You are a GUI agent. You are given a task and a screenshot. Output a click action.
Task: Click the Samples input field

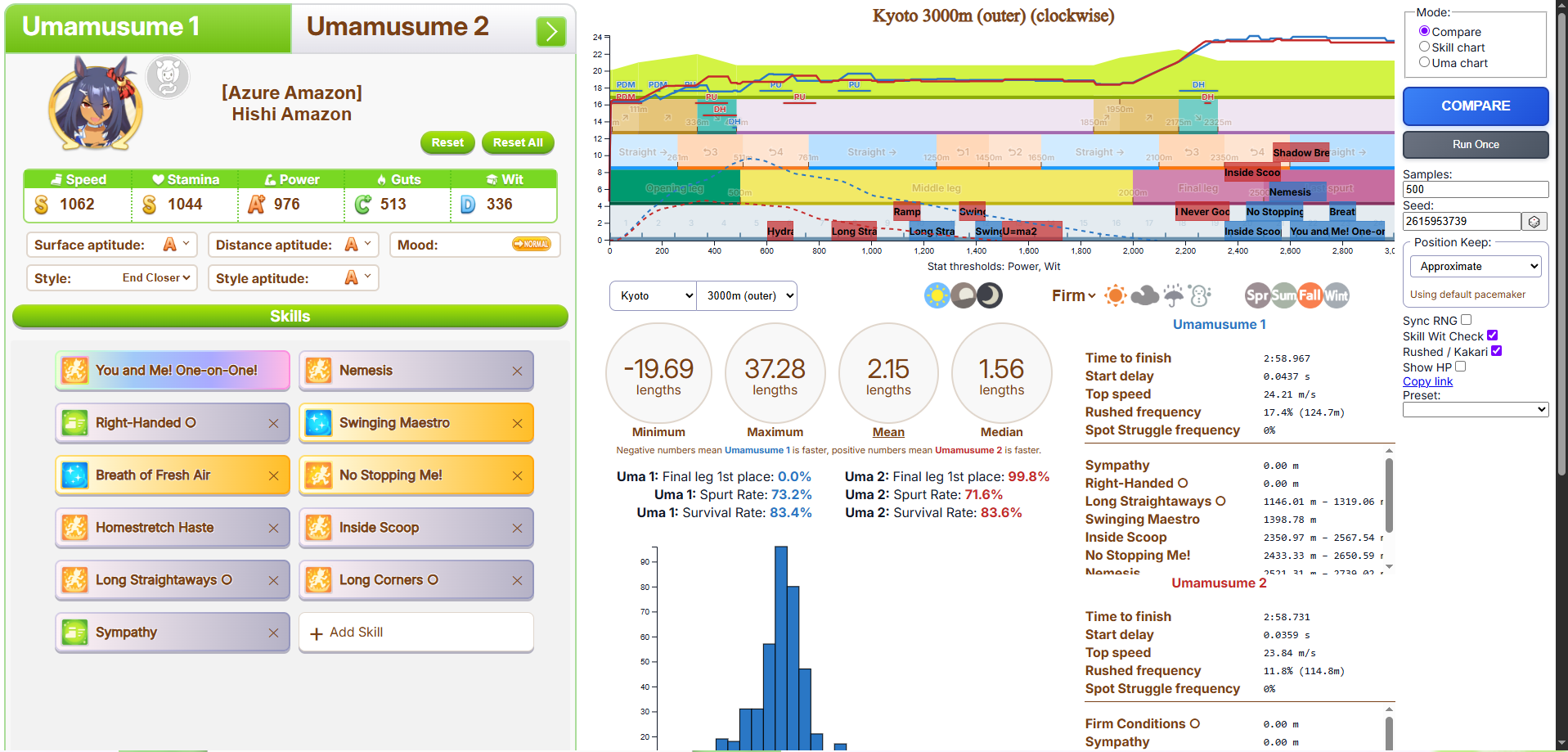click(x=1476, y=189)
